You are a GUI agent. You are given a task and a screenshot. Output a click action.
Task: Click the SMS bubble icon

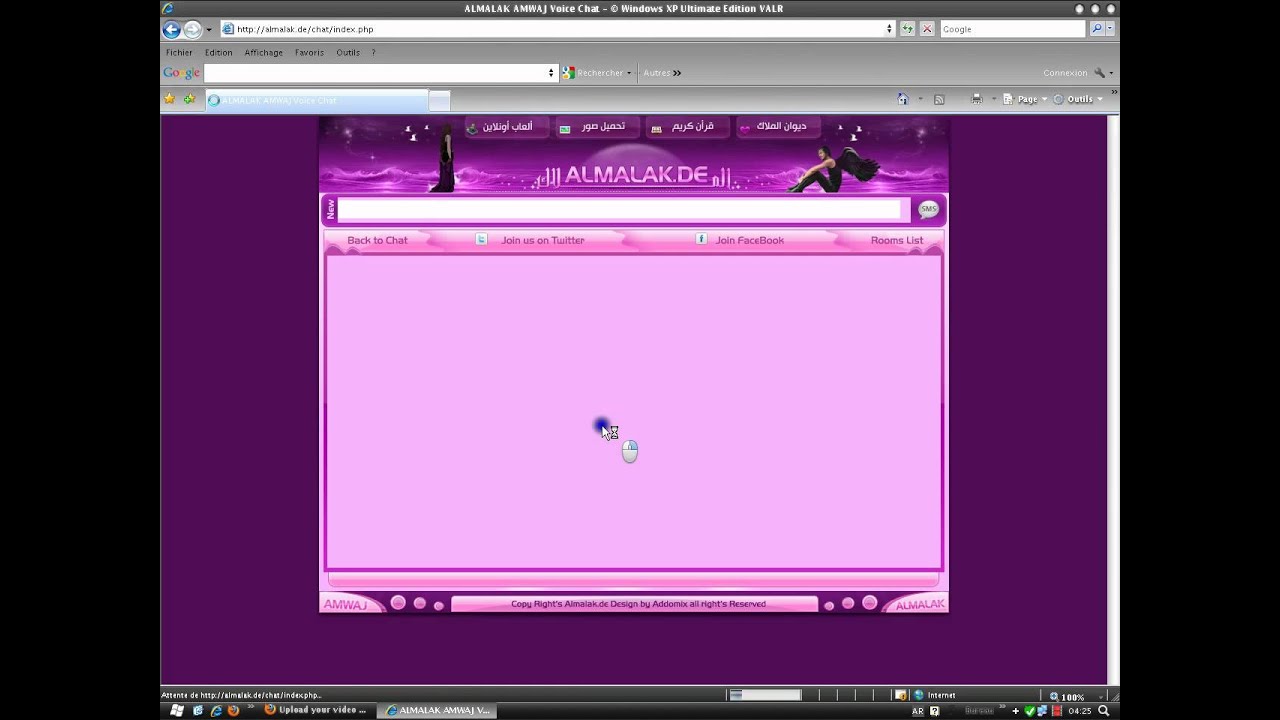tap(928, 209)
